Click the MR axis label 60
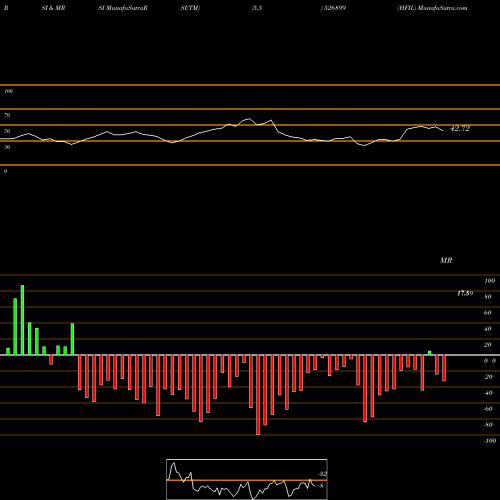500x500 pixels. pyautogui.click(x=487, y=313)
